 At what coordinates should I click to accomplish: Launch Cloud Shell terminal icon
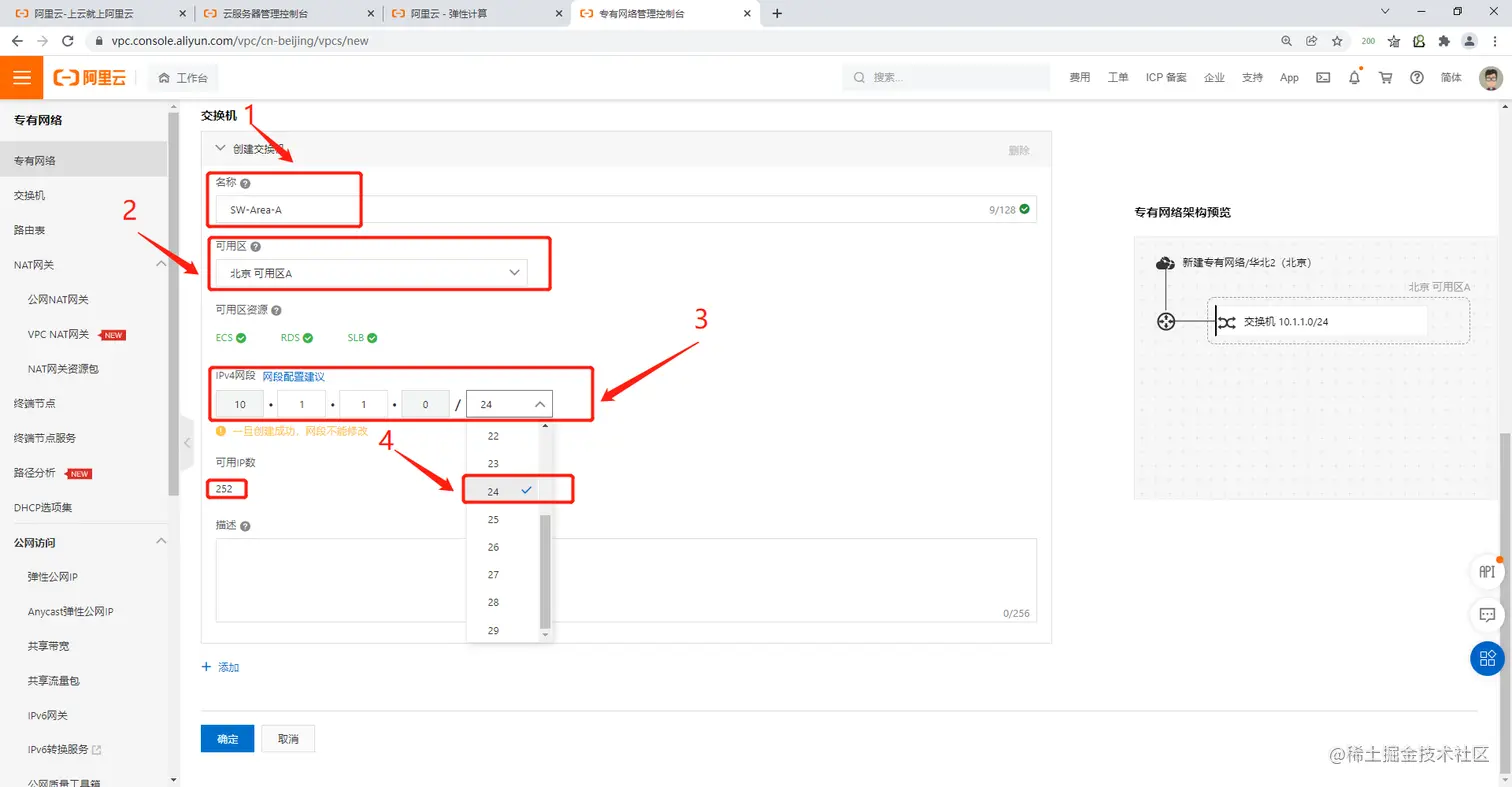pyautogui.click(x=1323, y=78)
